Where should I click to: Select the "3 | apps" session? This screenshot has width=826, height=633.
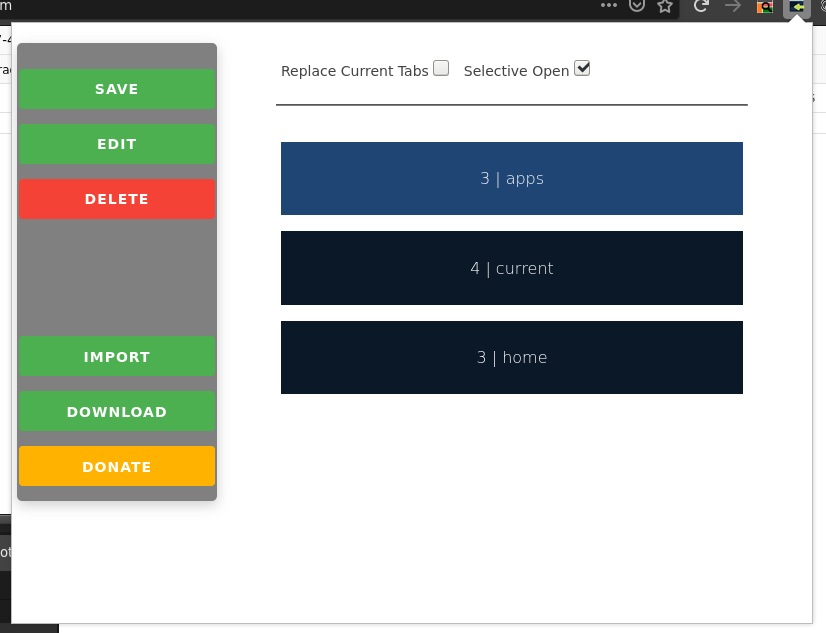(512, 179)
